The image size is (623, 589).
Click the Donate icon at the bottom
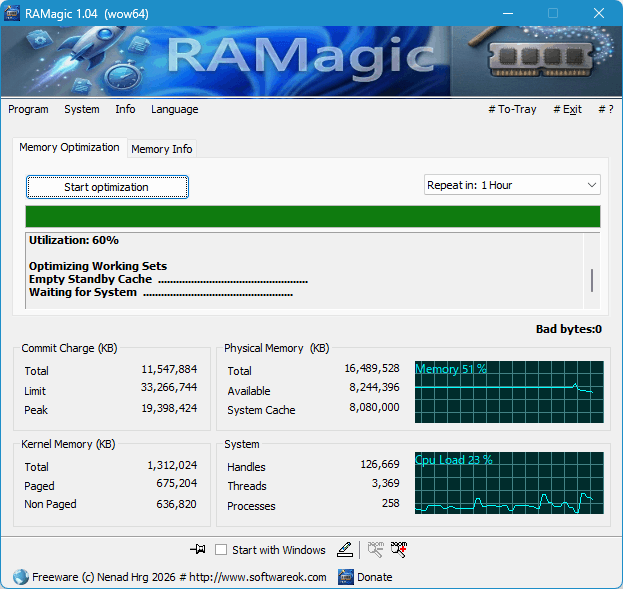coord(346,577)
